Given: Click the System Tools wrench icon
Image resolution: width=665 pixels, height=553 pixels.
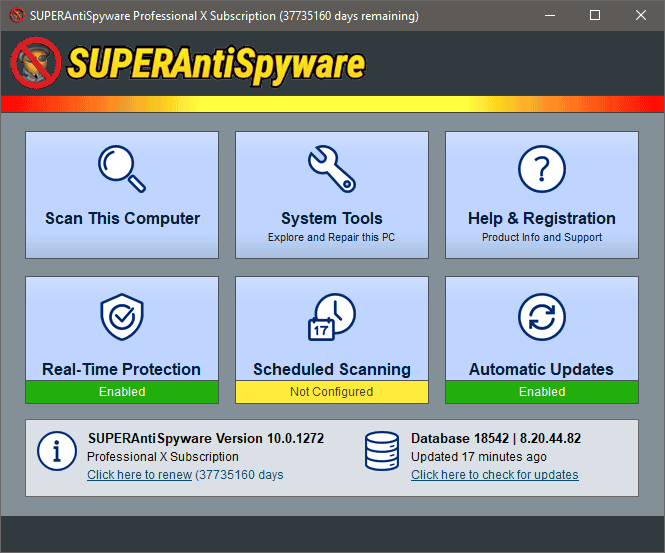Looking at the screenshot, I should click(x=332, y=169).
